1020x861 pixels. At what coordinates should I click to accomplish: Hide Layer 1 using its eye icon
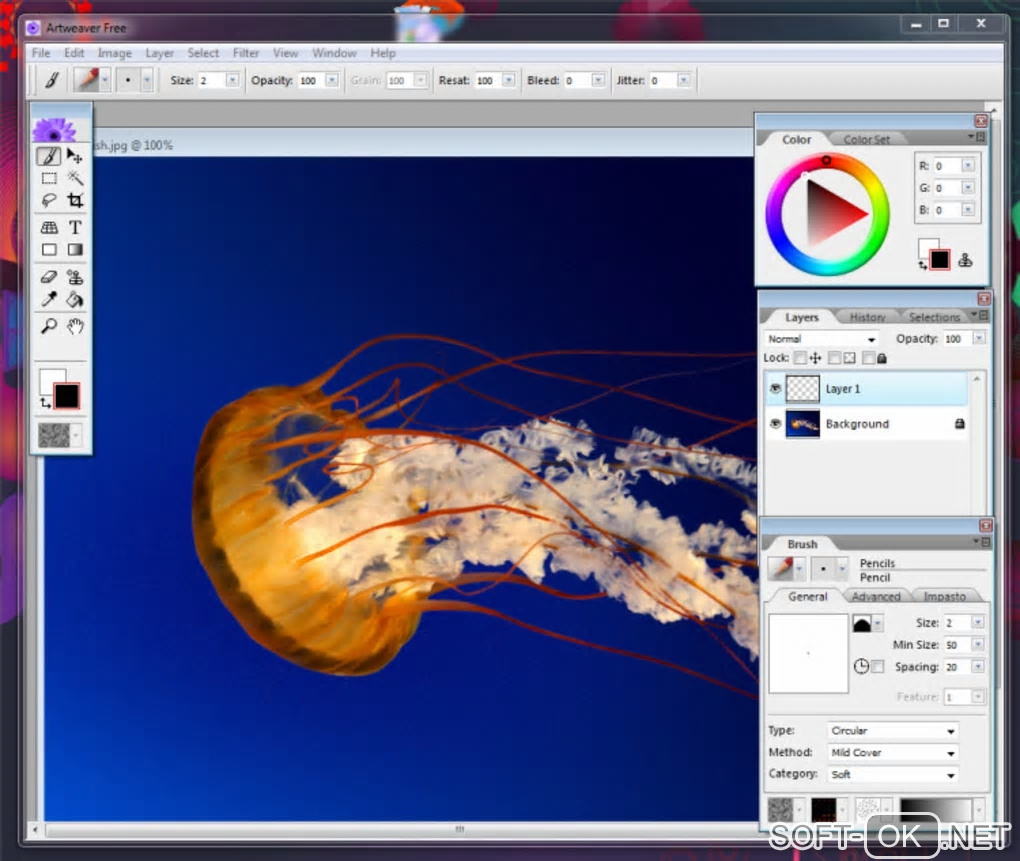[x=774, y=389]
